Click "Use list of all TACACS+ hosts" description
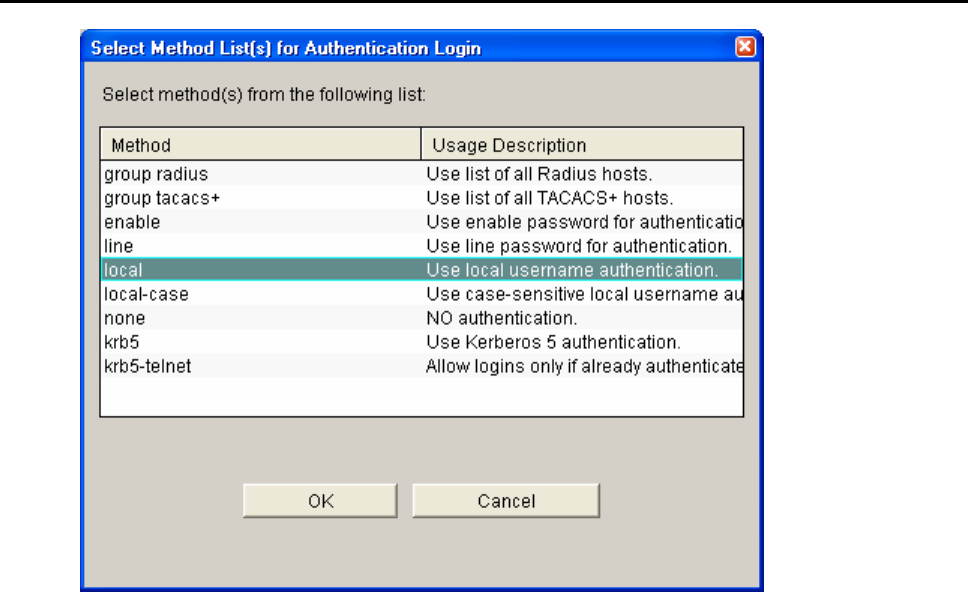 549,198
